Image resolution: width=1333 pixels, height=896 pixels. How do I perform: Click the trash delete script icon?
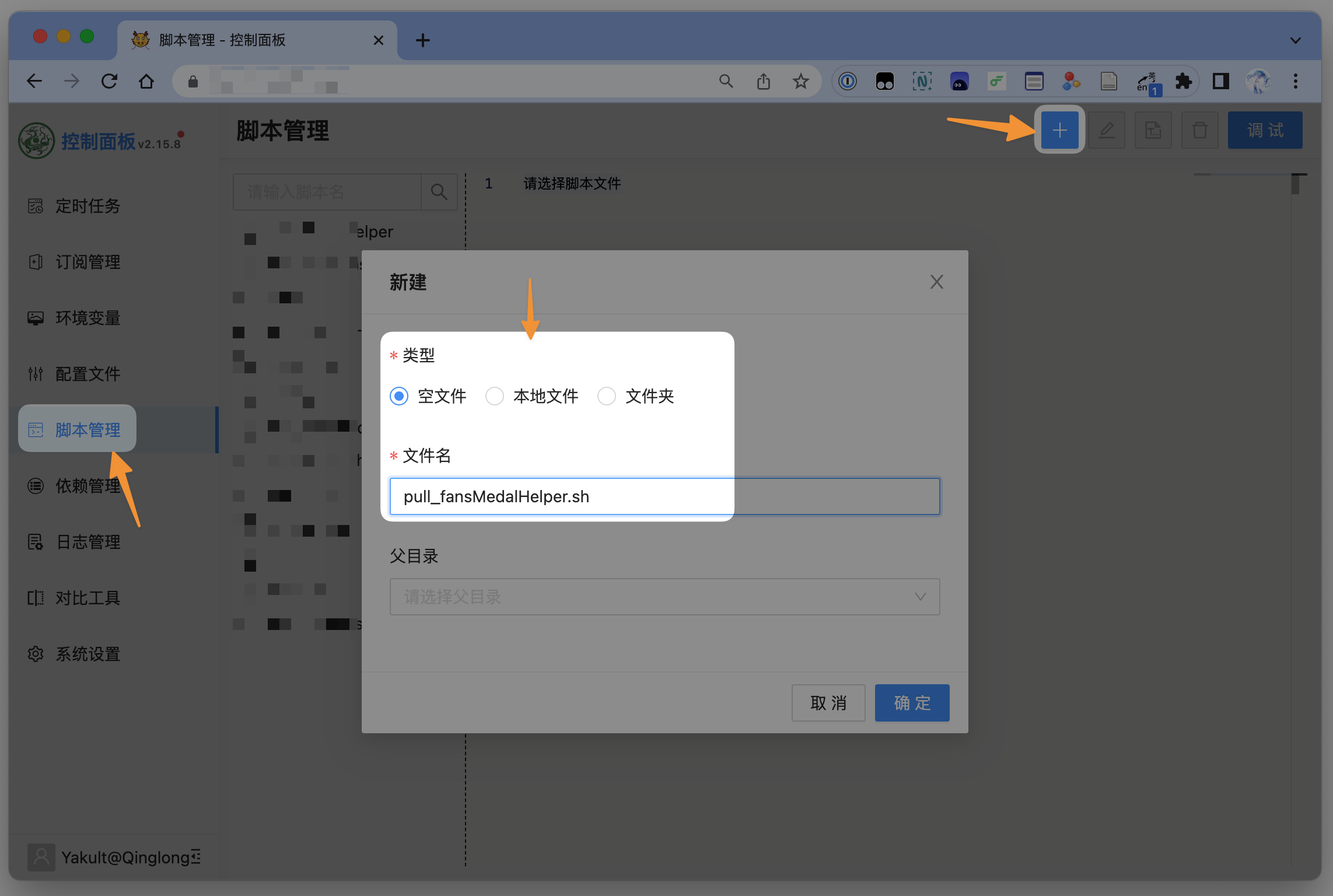(x=1199, y=130)
